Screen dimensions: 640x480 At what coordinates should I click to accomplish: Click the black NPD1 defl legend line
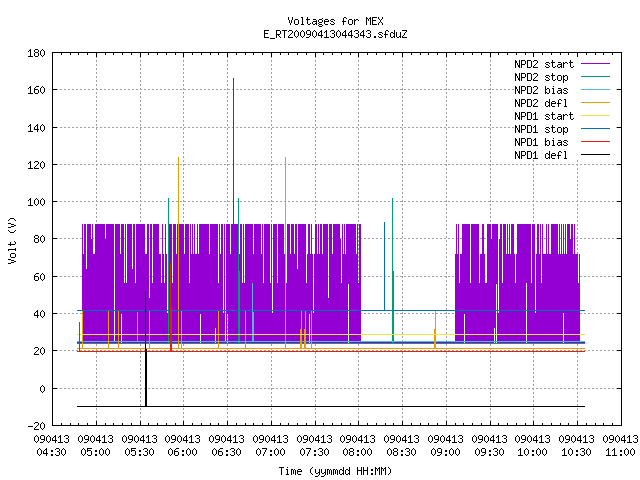595,155
